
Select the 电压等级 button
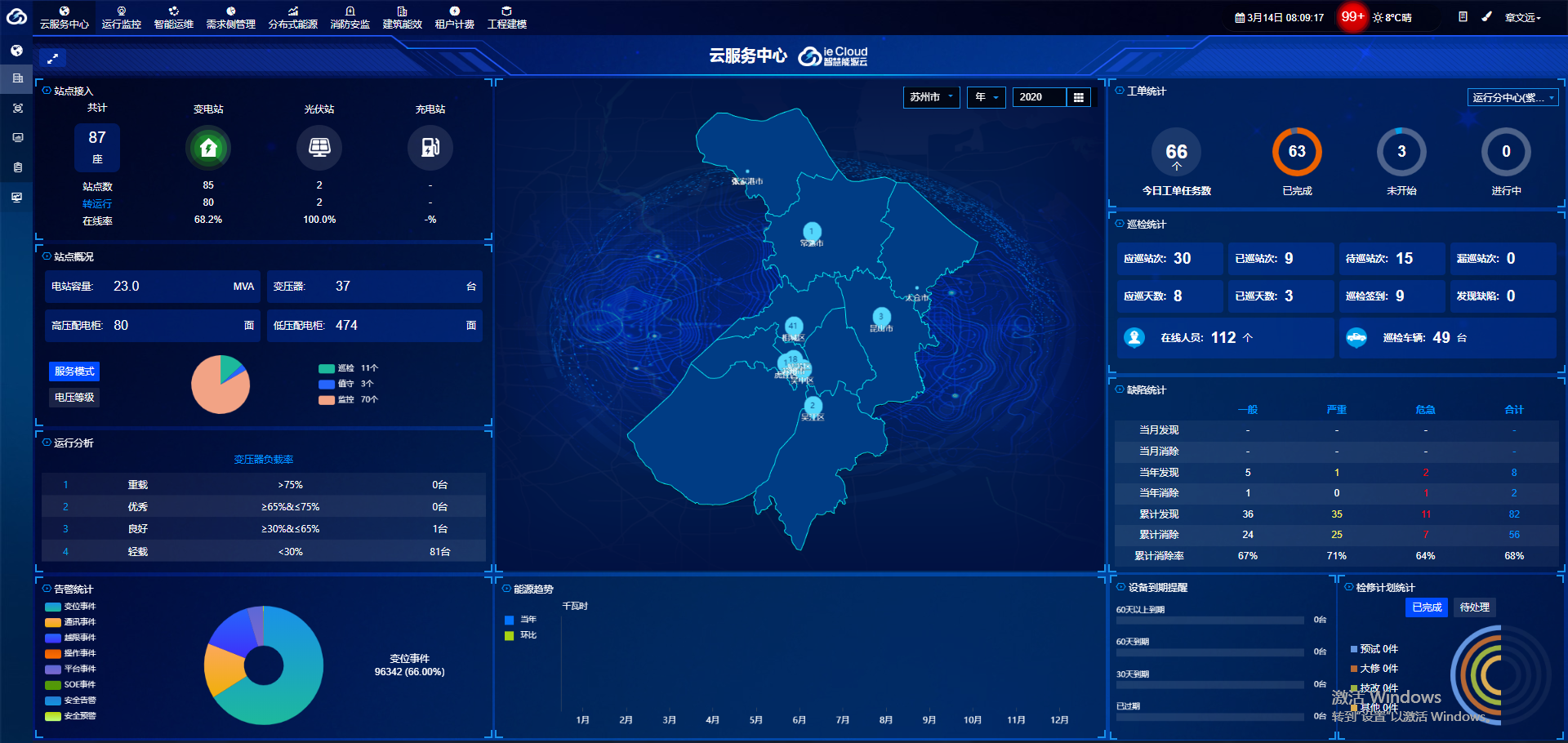[74, 398]
